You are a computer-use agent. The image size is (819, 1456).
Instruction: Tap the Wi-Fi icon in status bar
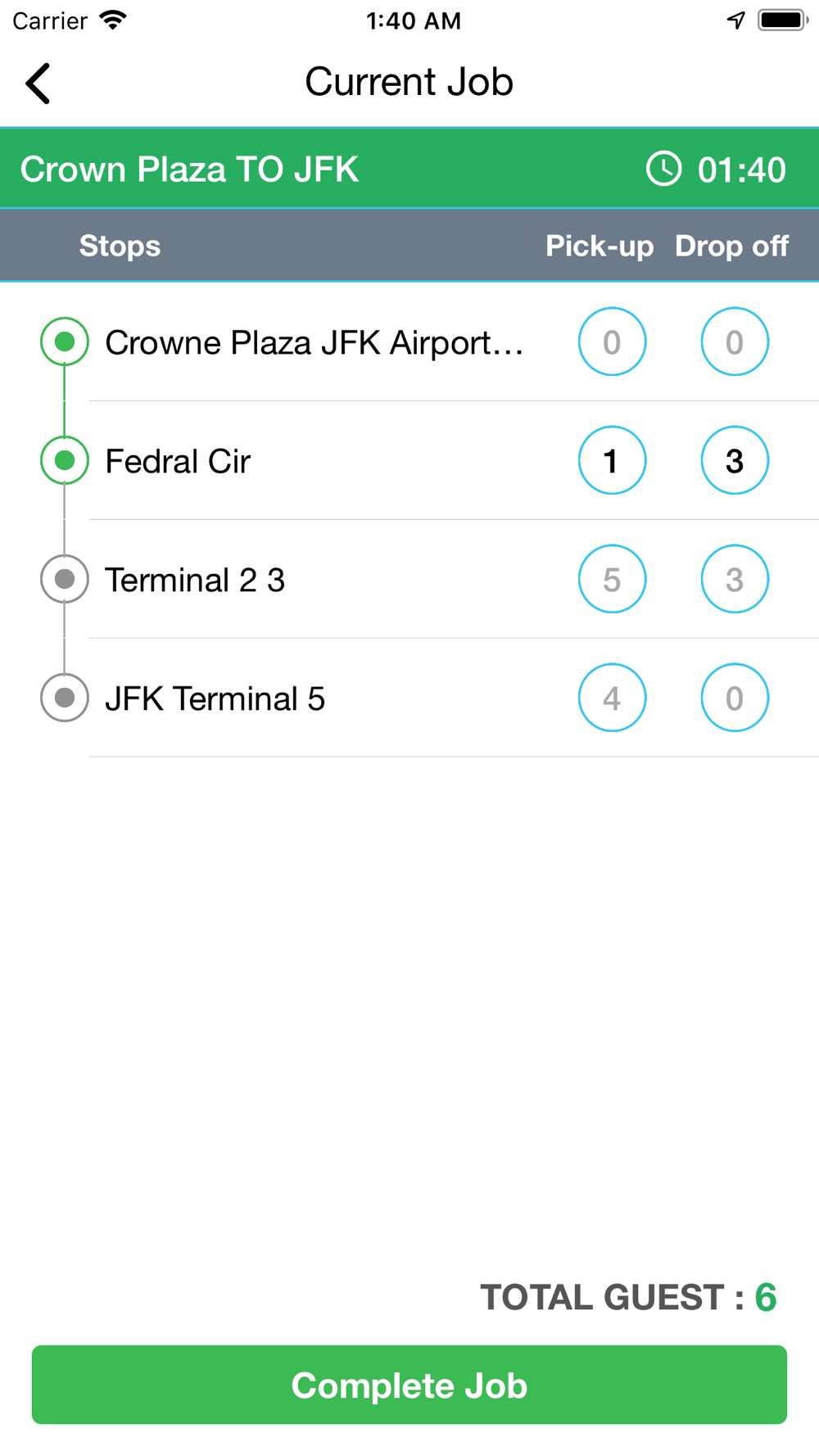pyautogui.click(x=113, y=20)
